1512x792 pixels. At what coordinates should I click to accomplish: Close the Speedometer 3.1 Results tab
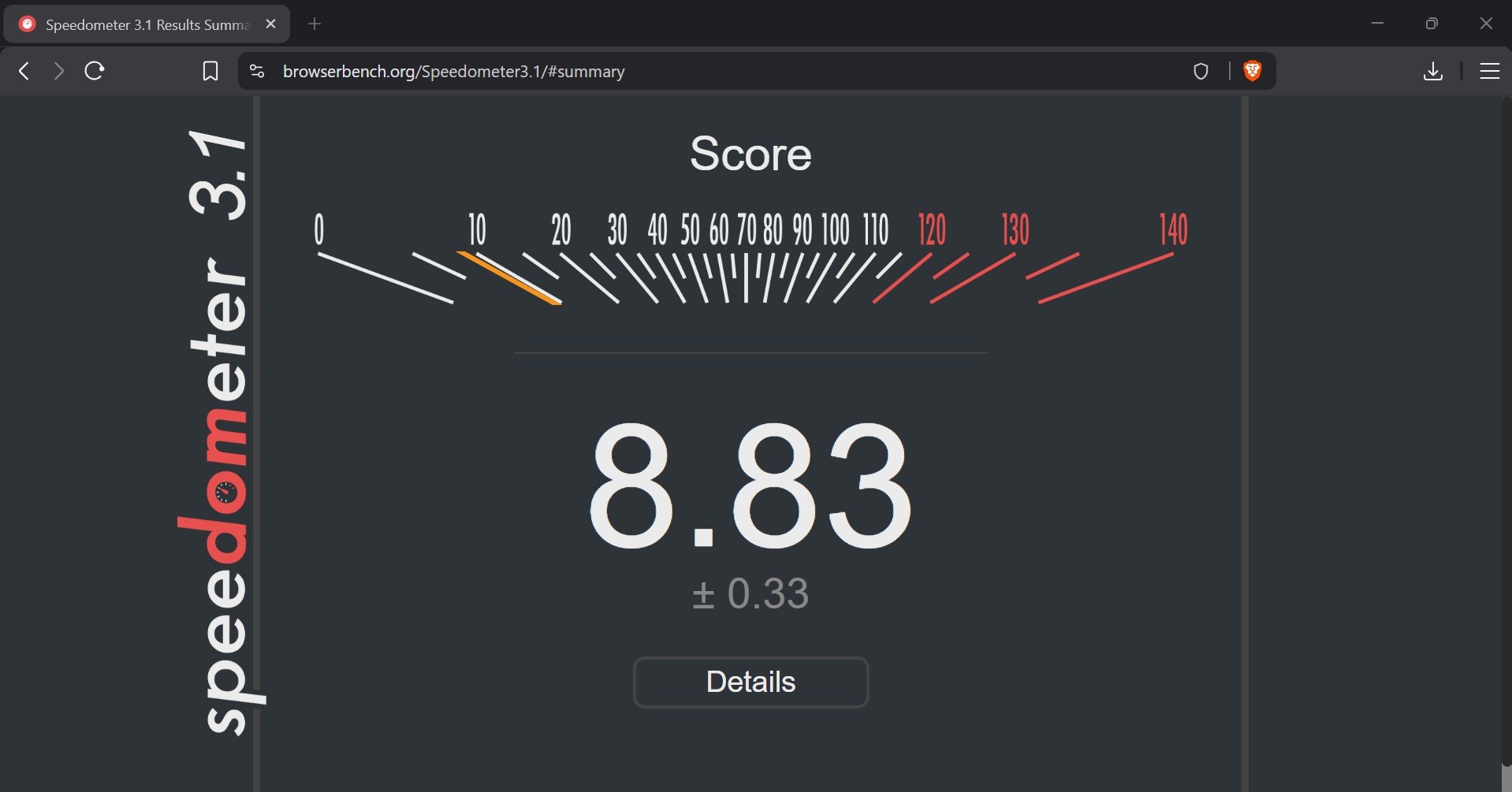(x=271, y=24)
